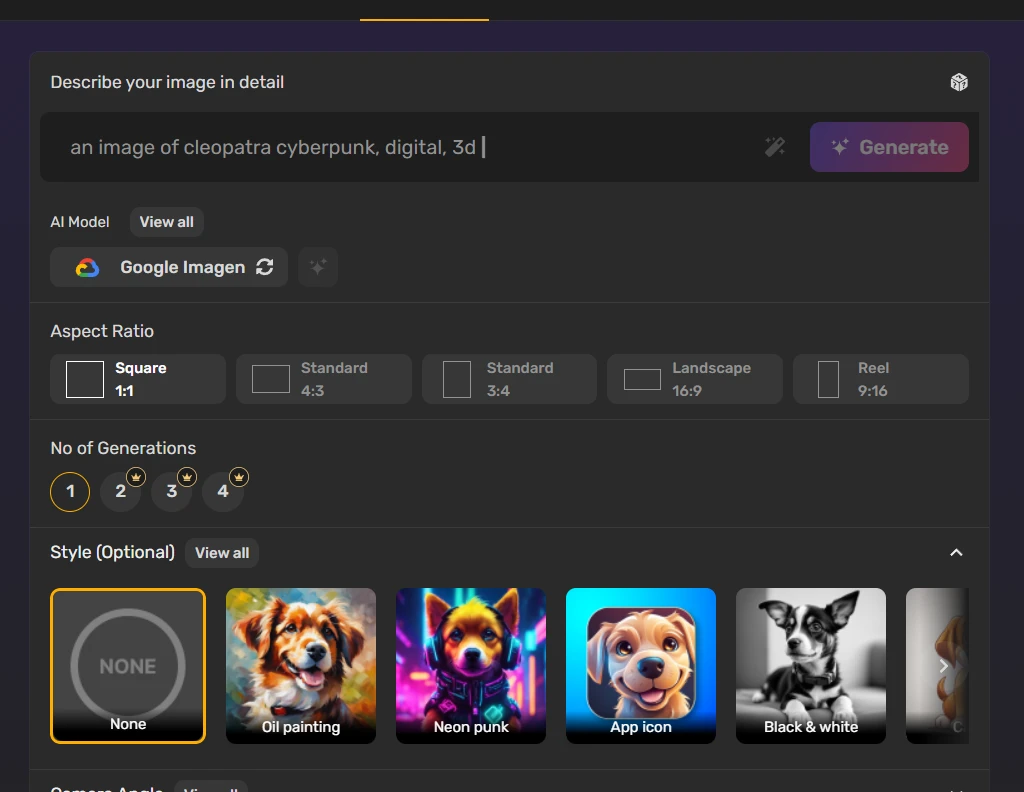Open the Google Imagen model selector
Viewport: 1024px width, 792px height.
click(x=169, y=267)
